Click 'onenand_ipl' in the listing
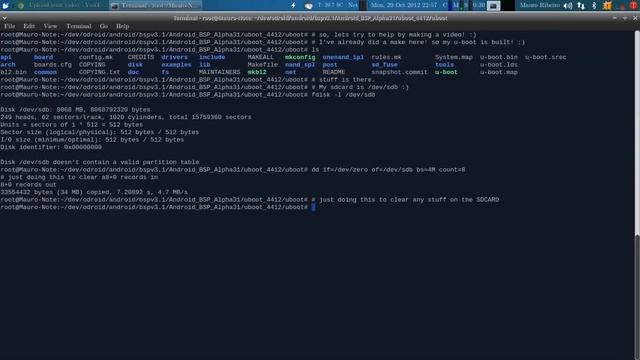The width and height of the screenshot is (640, 360). 343,57
